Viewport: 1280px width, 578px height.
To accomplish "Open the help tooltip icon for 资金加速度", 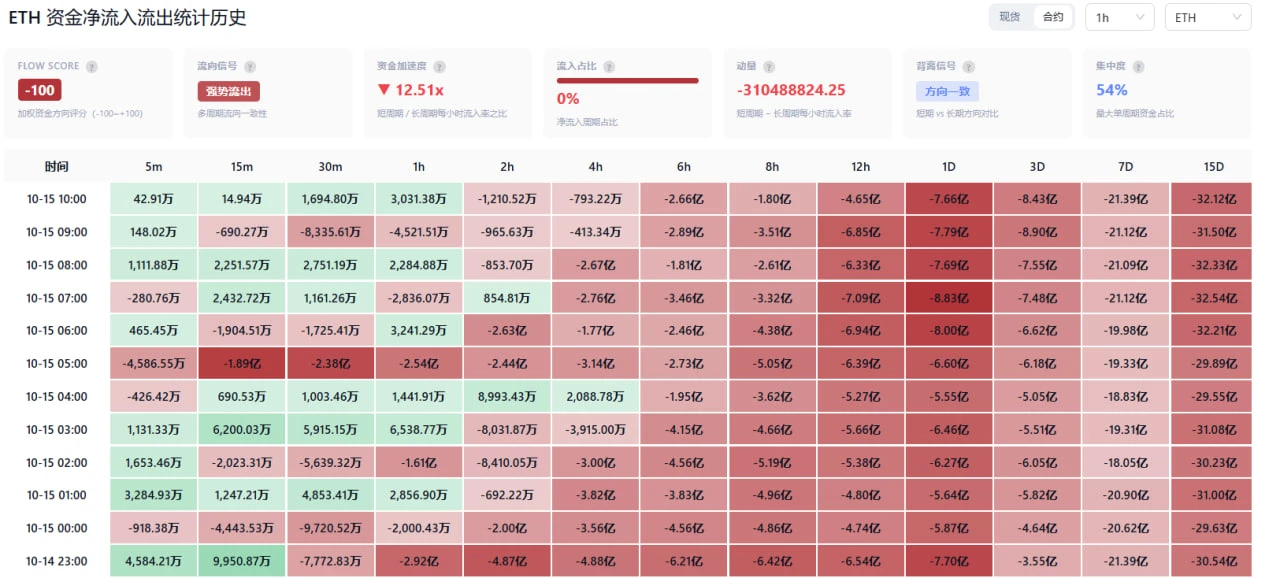I will click(440, 67).
